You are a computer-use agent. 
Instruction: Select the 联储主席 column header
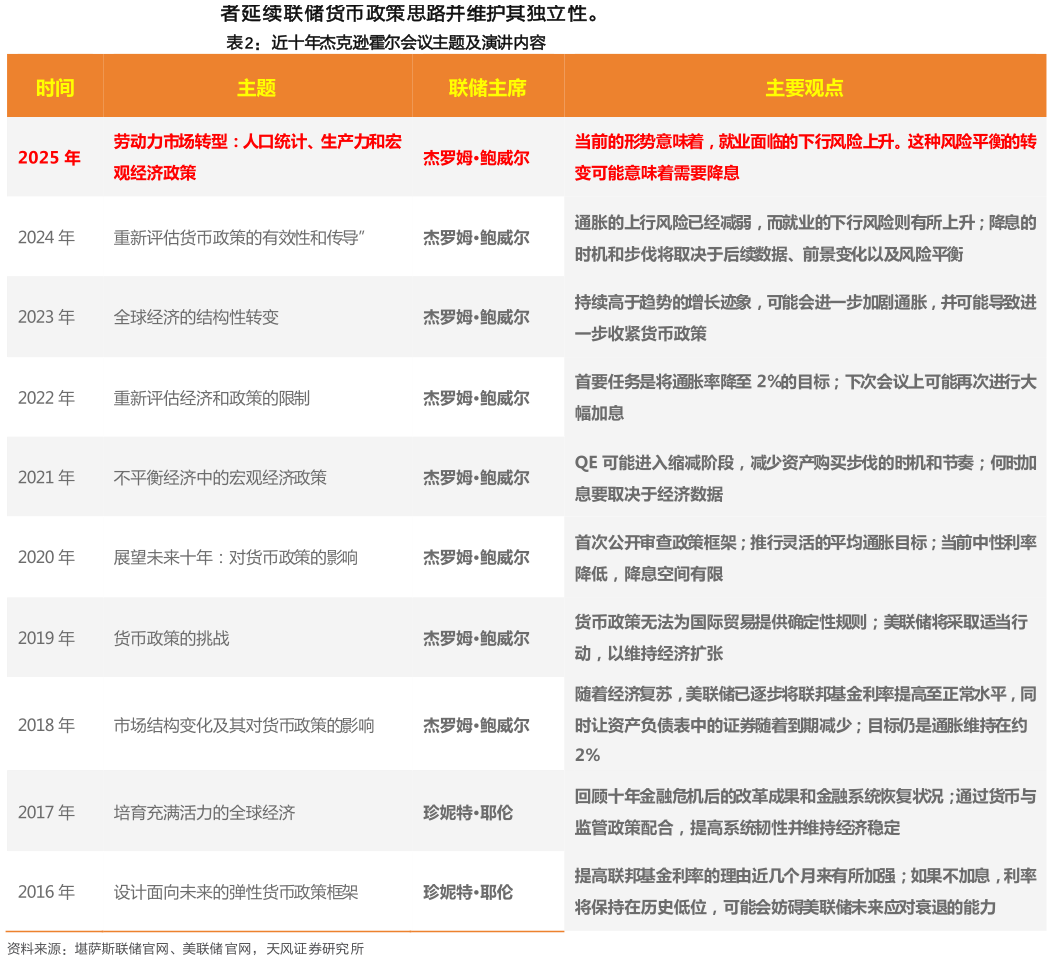(x=487, y=88)
